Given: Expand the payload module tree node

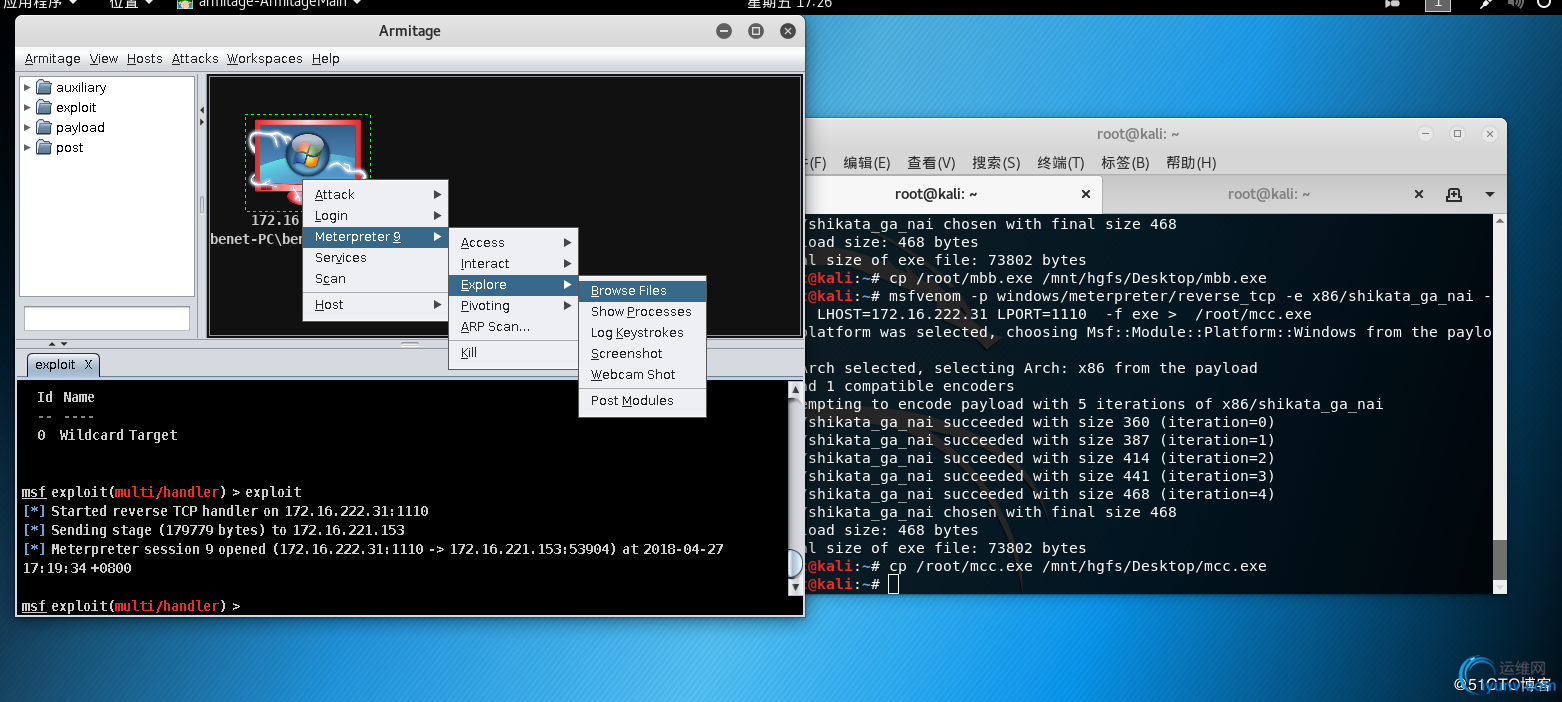Looking at the screenshot, I should point(28,127).
